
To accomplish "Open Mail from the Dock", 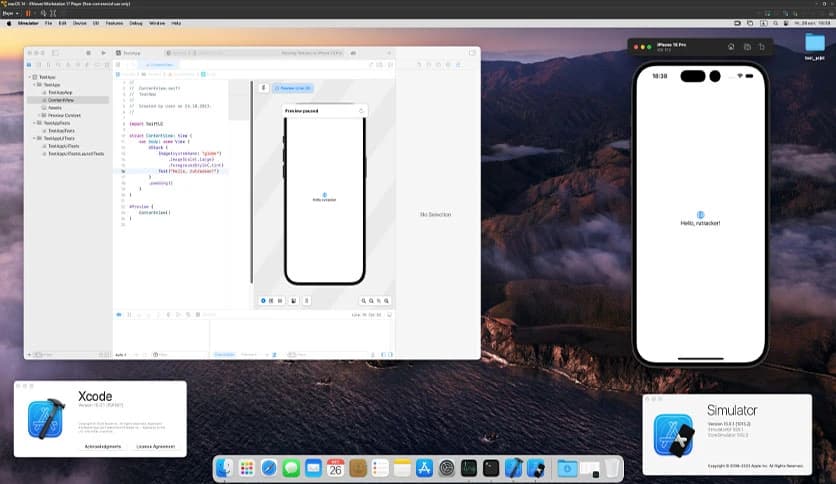I will (314, 469).
